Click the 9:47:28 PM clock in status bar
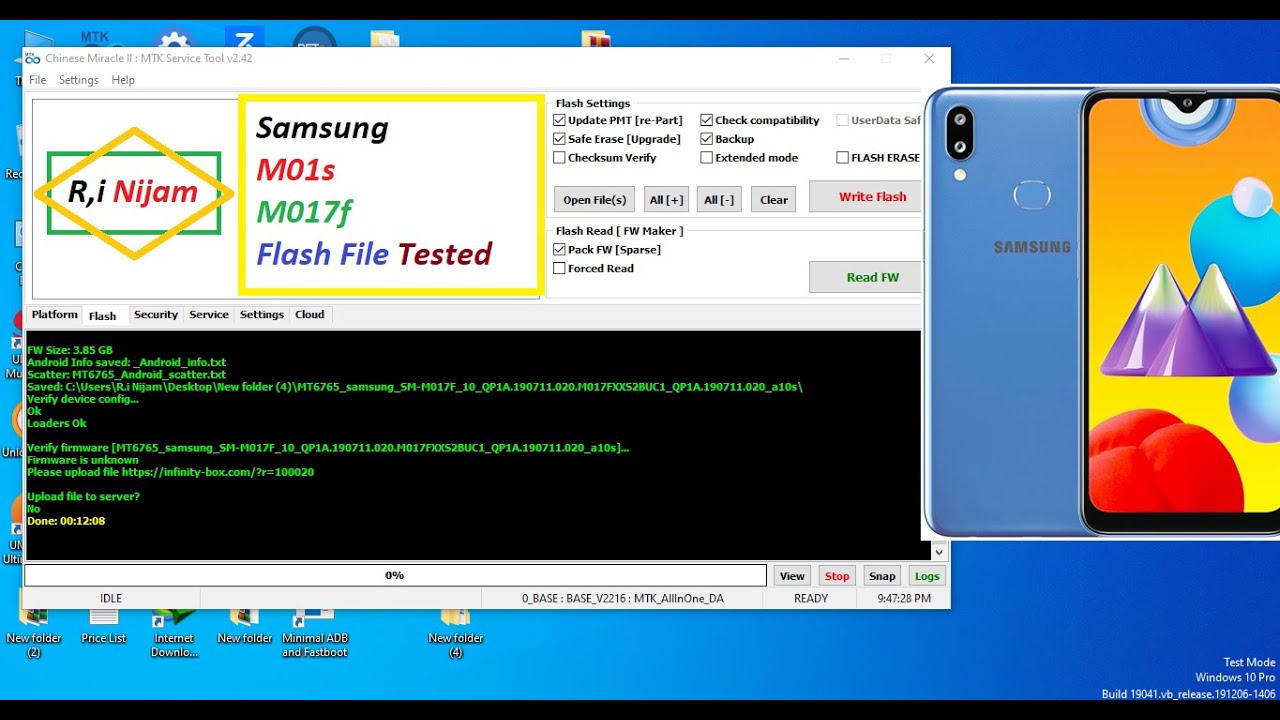This screenshot has height=720, width=1280. coord(904,598)
